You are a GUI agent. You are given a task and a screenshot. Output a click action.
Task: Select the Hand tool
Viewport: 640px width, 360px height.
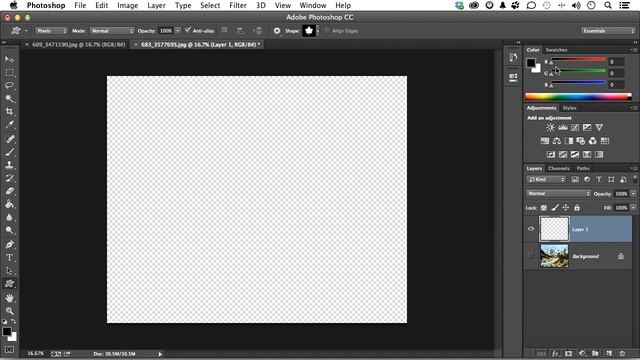tap(9, 298)
